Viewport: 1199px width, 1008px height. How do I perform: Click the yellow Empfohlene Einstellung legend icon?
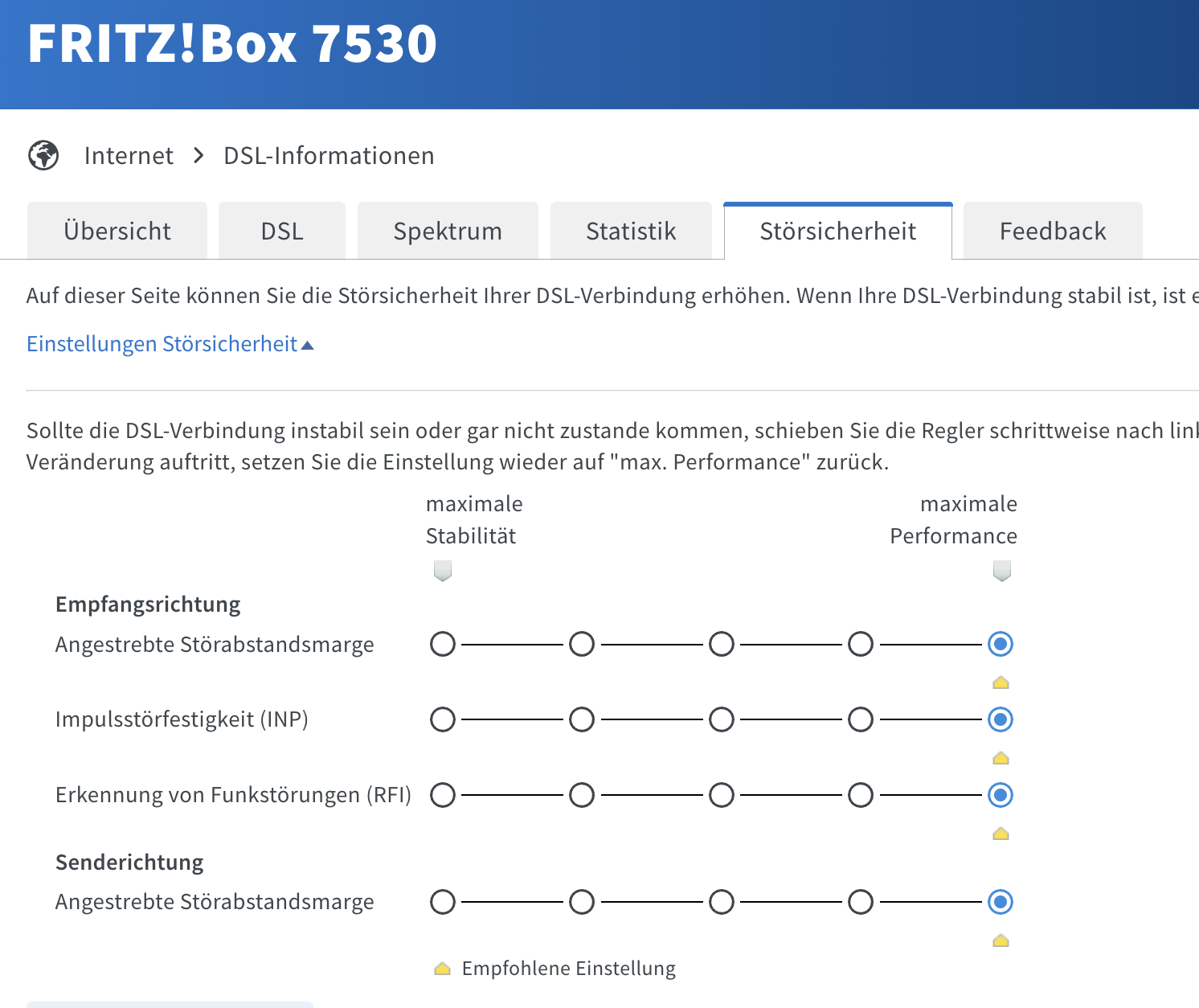pos(443,969)
